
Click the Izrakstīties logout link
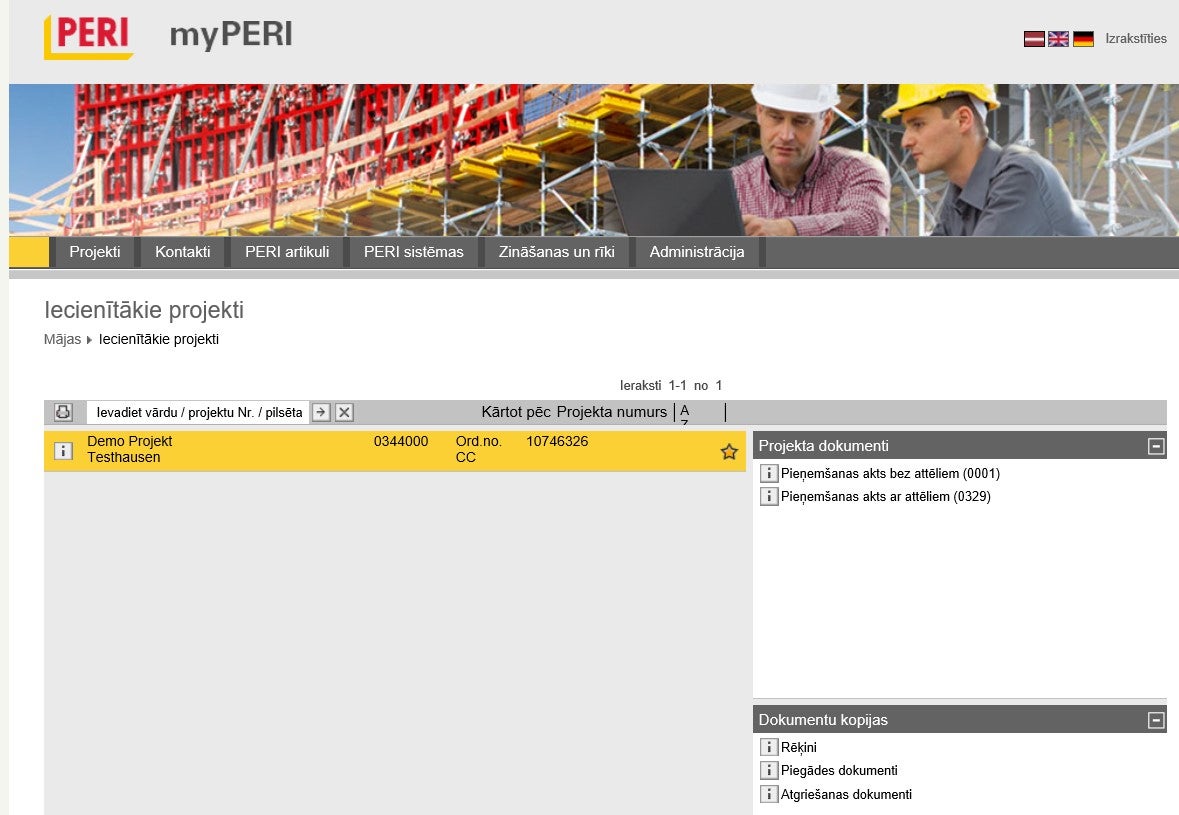(1135, 39)
